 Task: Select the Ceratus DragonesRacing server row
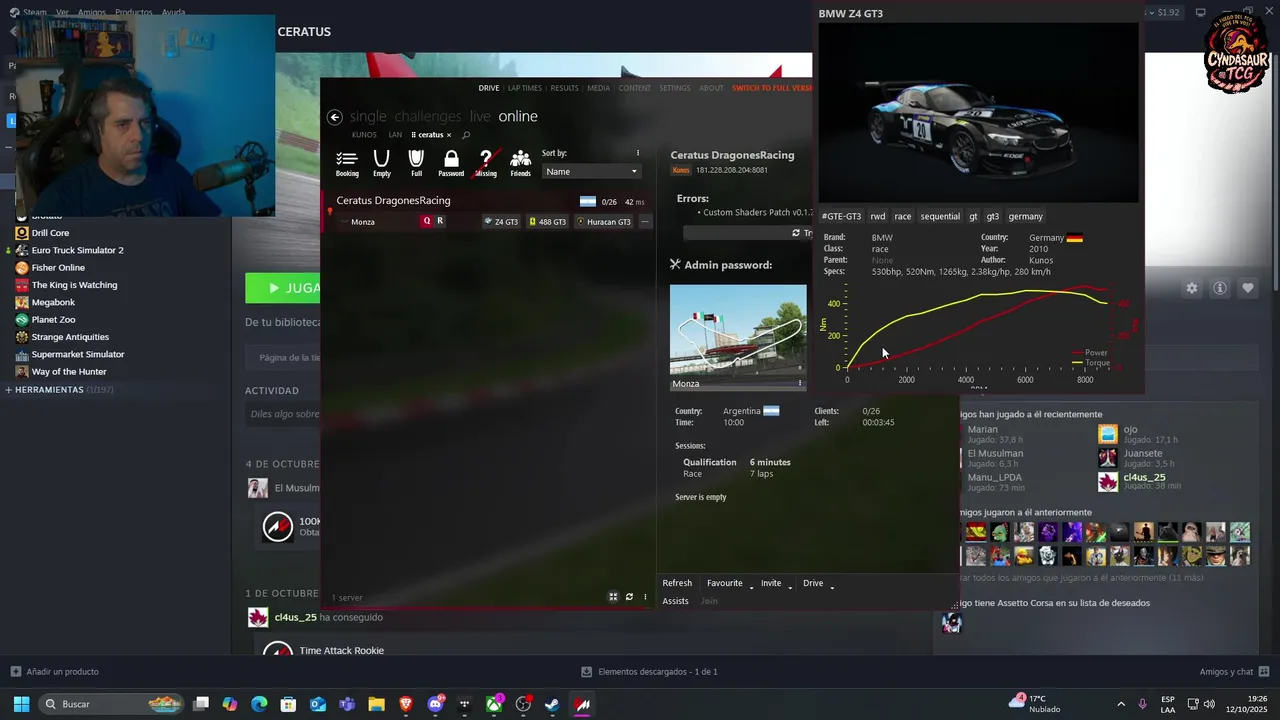pos(490,211)
